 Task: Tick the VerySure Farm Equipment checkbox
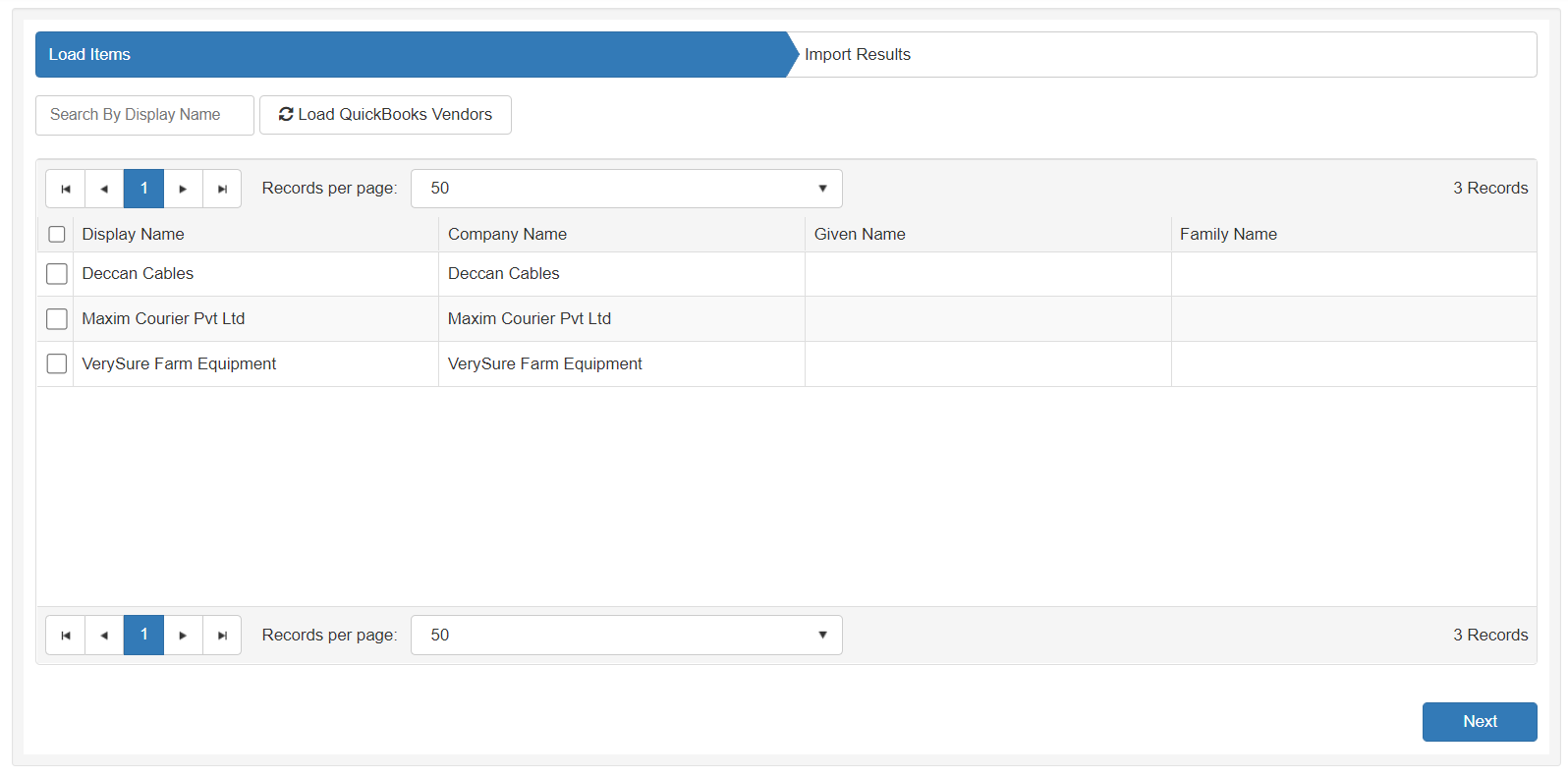coord(57,364)
